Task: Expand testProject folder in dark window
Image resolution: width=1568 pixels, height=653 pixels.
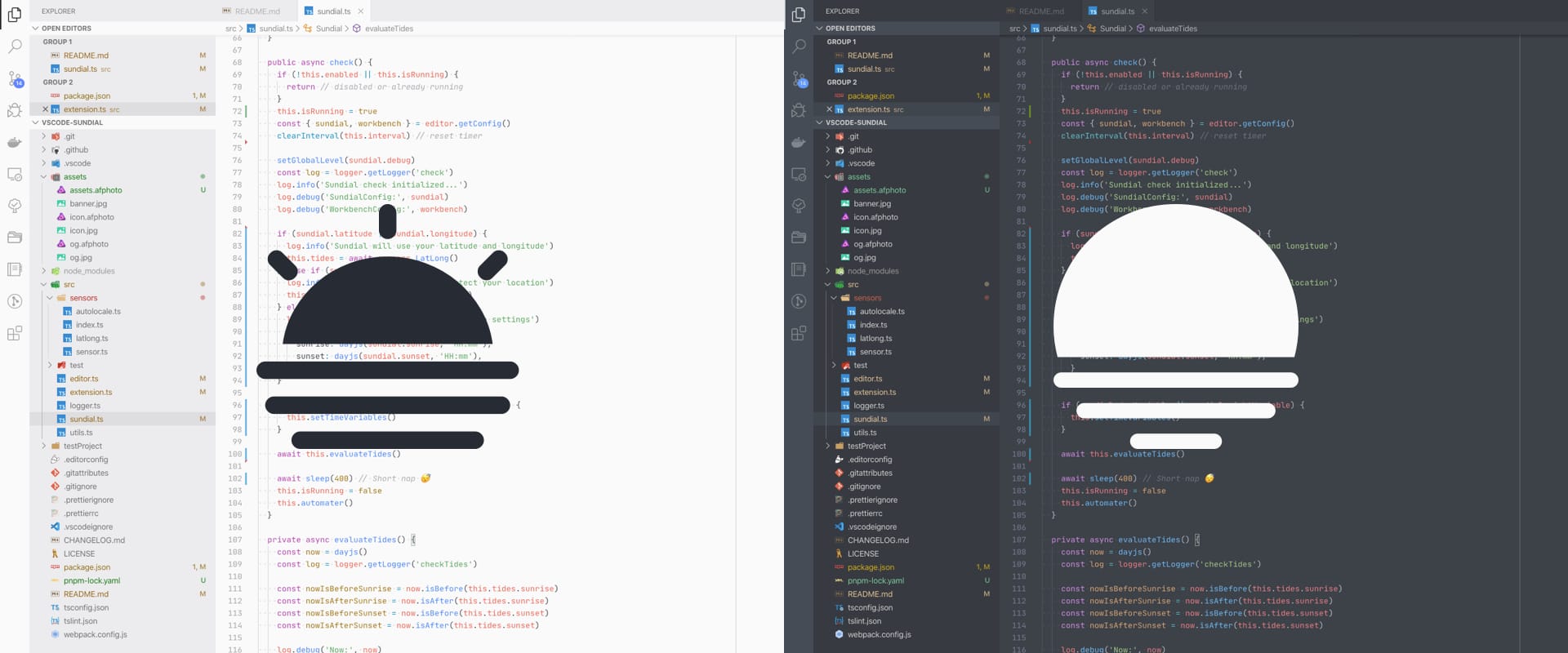Action: point(828,446)
